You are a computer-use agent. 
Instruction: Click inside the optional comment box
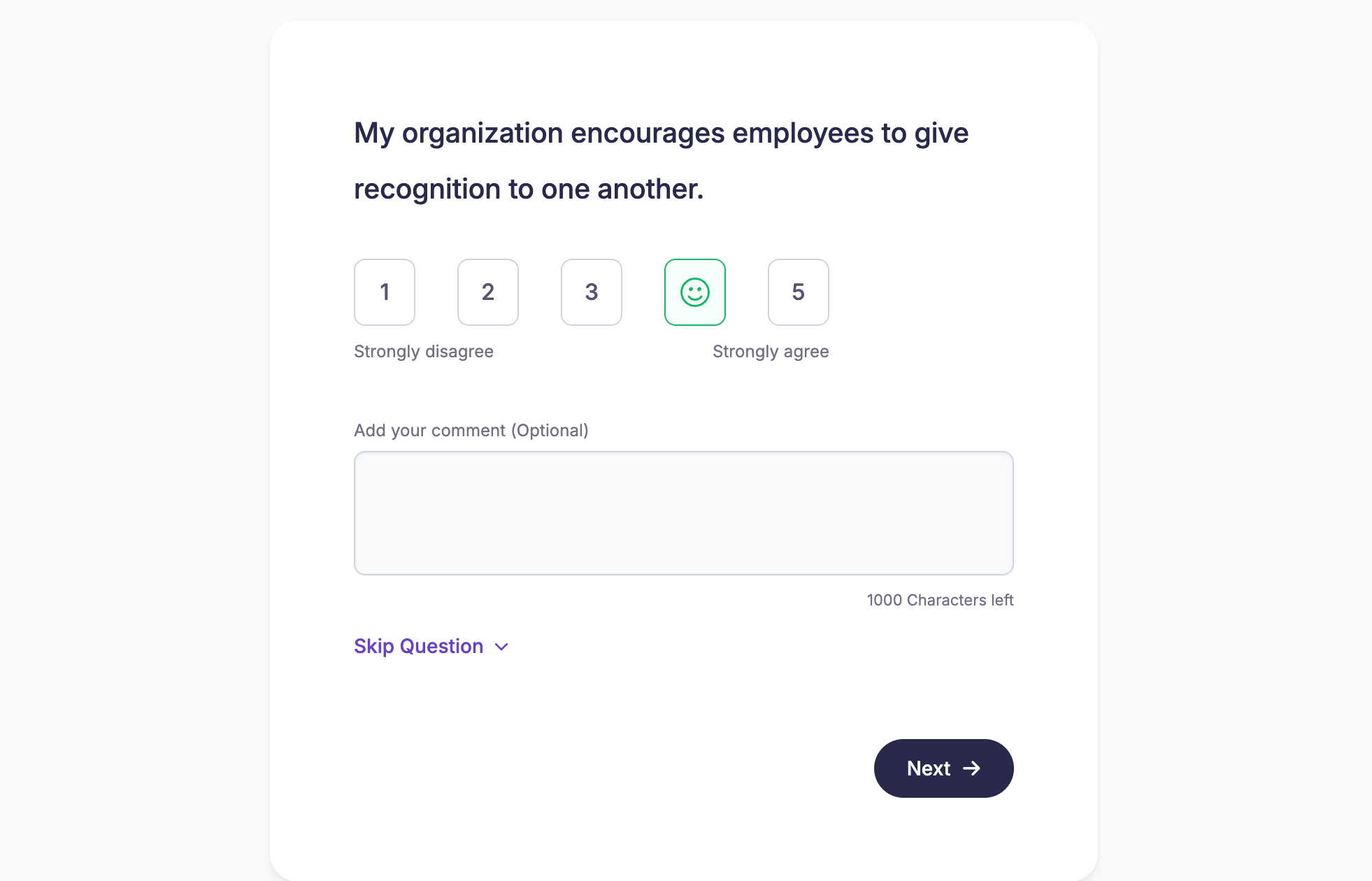pos(683,513)
